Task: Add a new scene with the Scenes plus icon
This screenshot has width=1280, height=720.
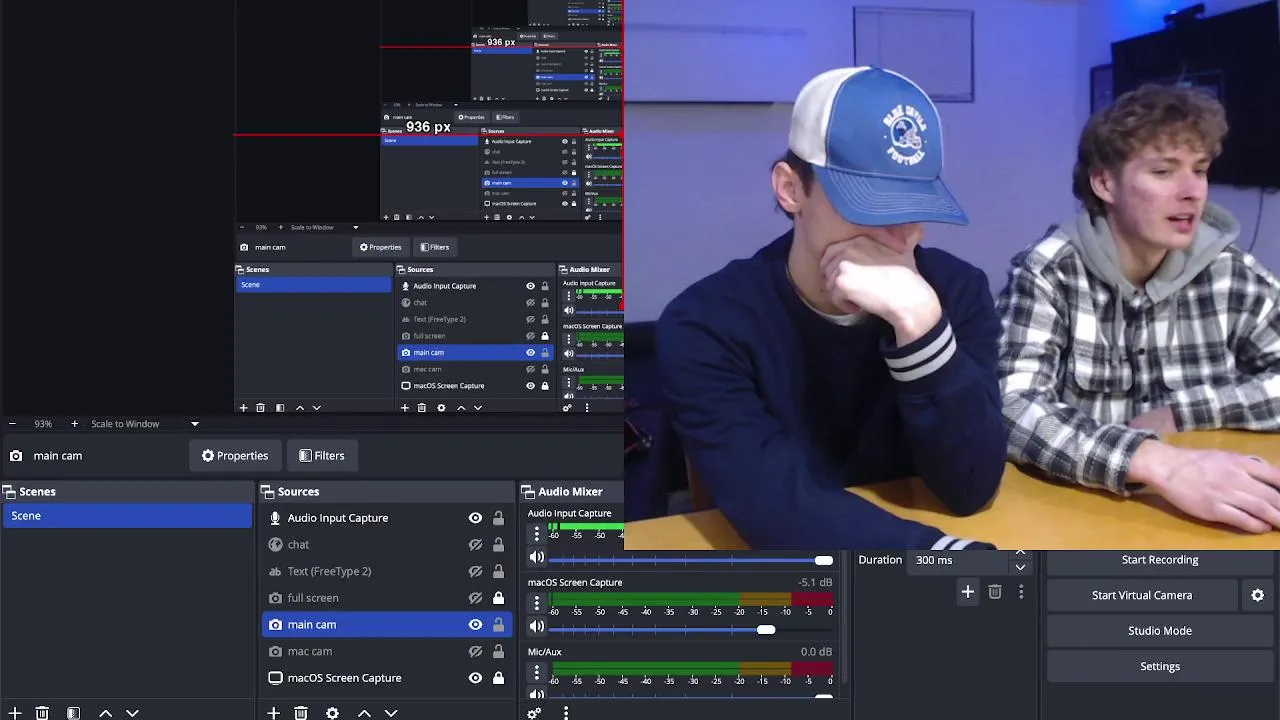Action: [x=14, y=713]
